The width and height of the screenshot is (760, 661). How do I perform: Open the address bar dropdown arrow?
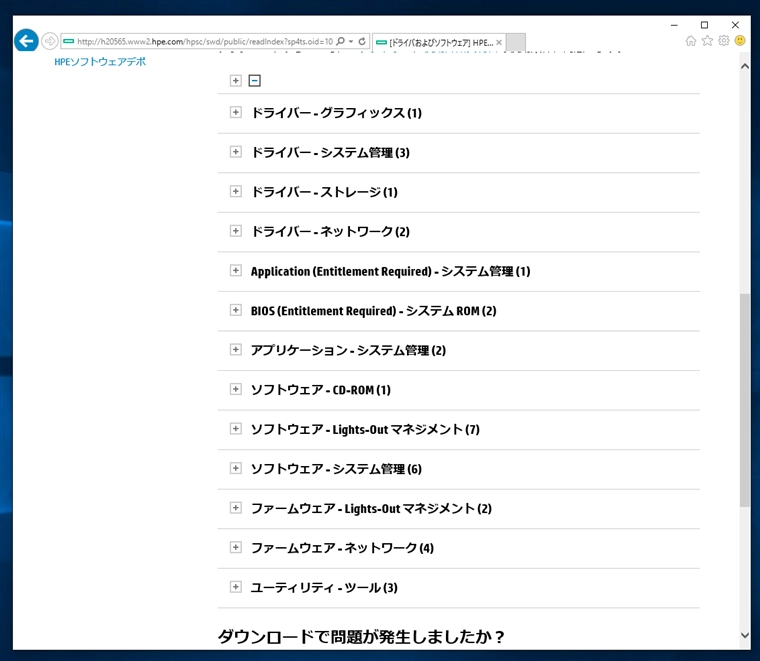[351, 41]
